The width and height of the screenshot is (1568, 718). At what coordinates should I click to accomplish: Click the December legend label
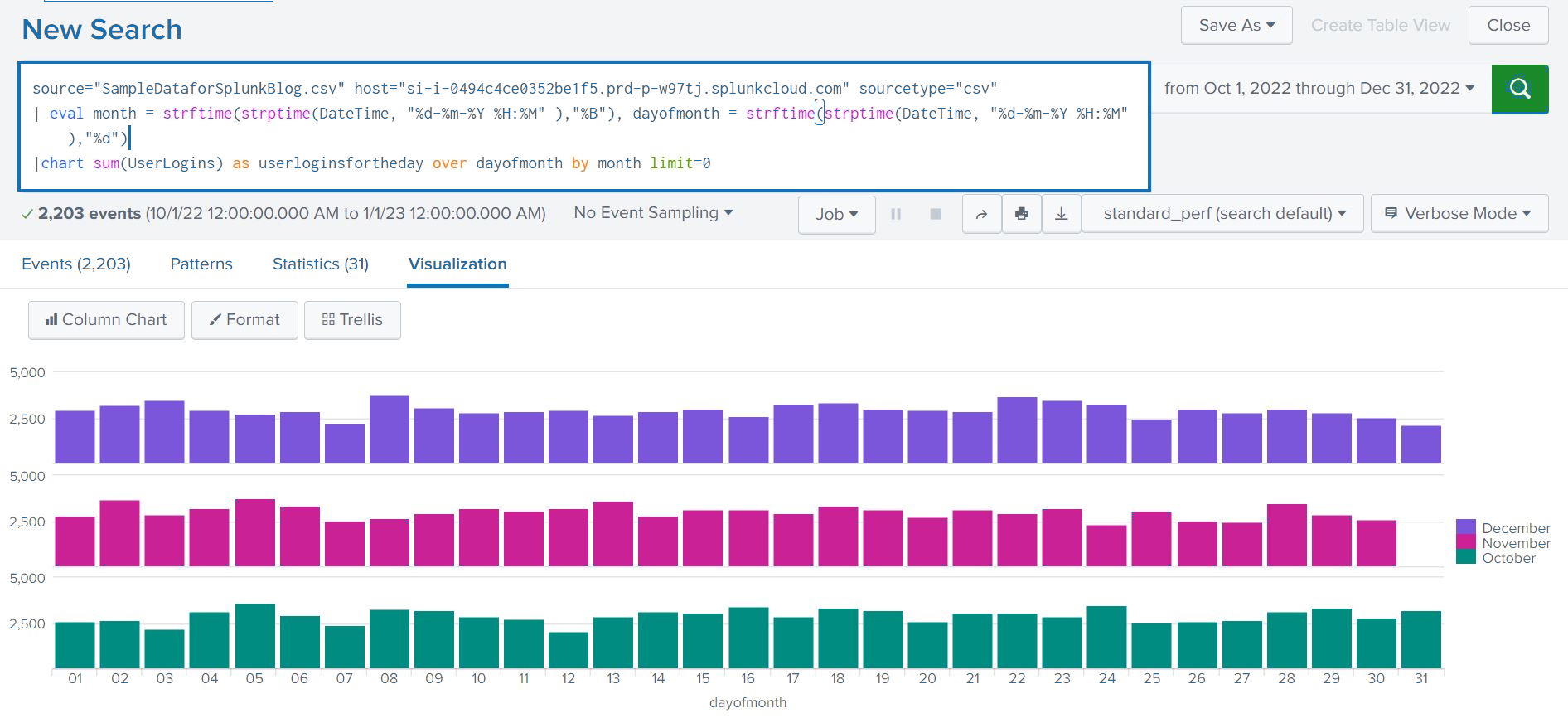pyautogui.click(x=1516, y=528)
